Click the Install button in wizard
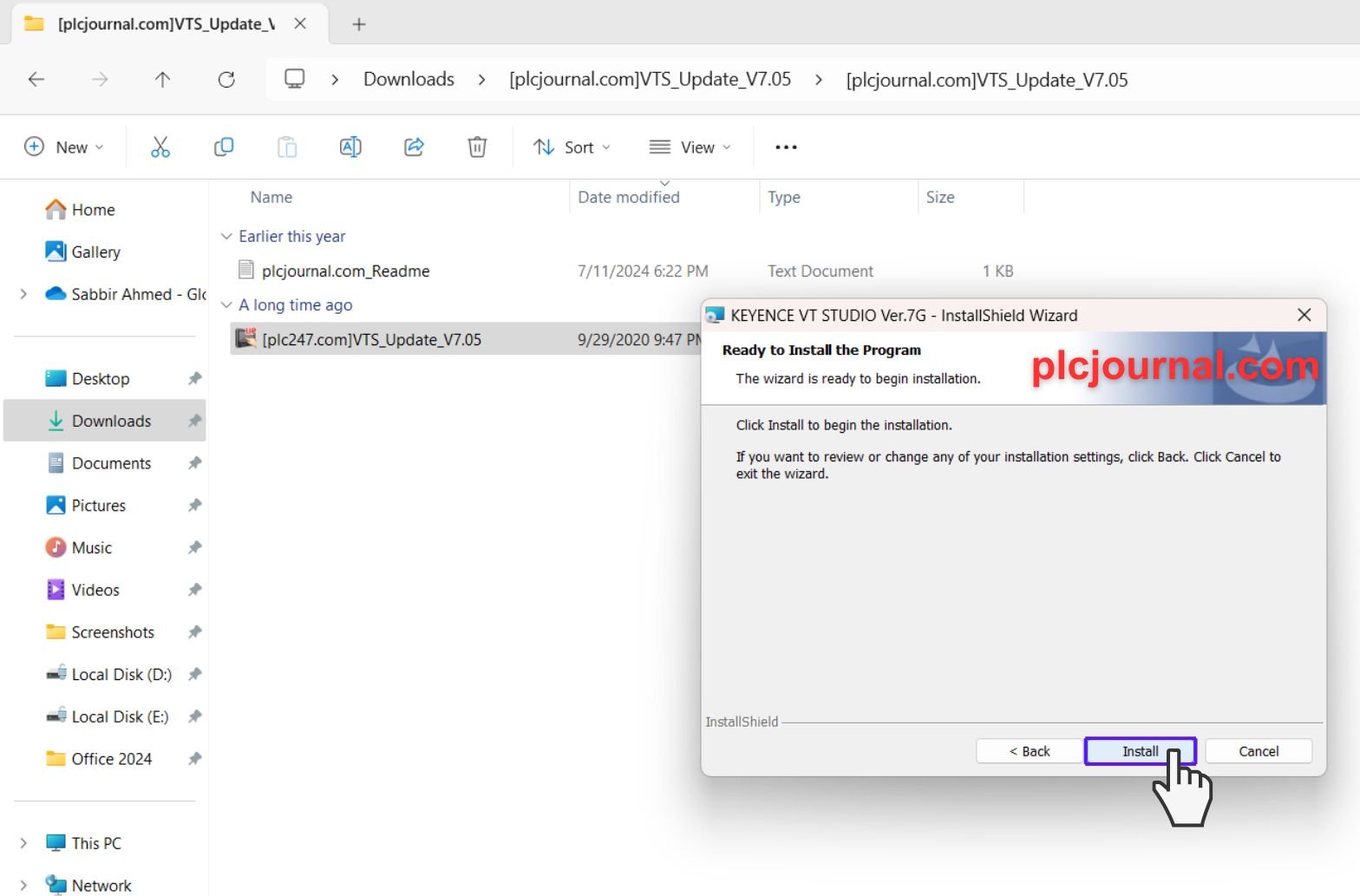1360x896 pixels. 1140,751
